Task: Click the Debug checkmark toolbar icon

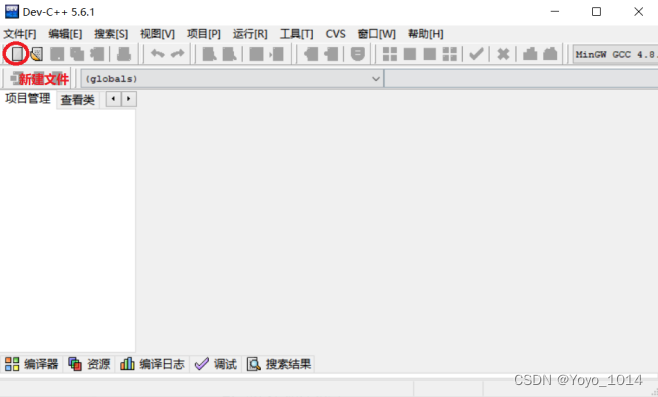Action: 476,54
